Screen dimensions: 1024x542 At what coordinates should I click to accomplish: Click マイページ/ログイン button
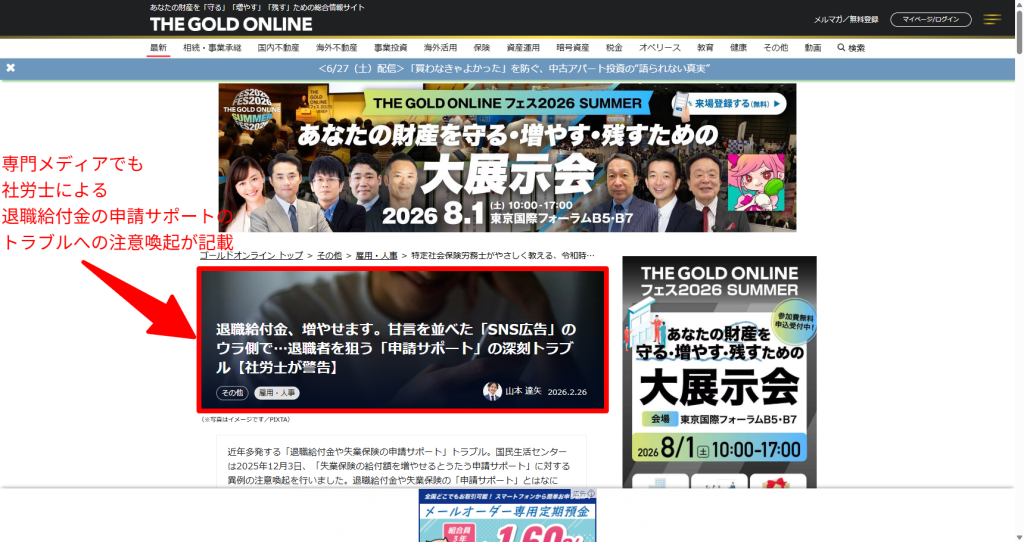click(931, 20)
